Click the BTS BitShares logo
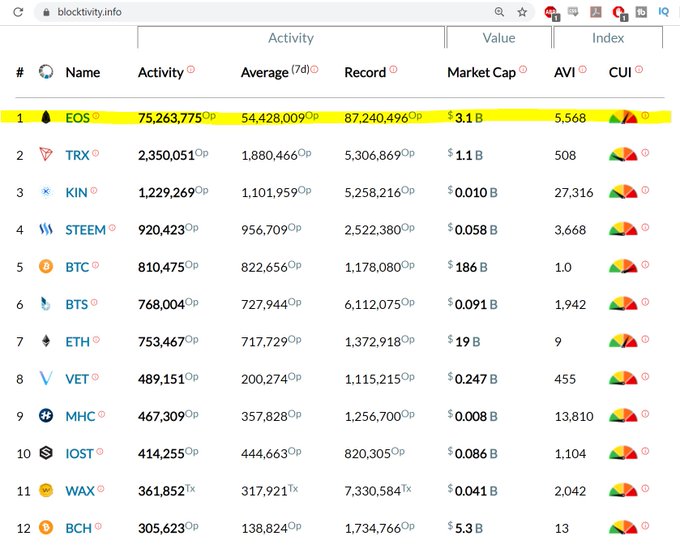Image resolution: width=680 pixels, height=549 pixels. click(x=46, y=304)
